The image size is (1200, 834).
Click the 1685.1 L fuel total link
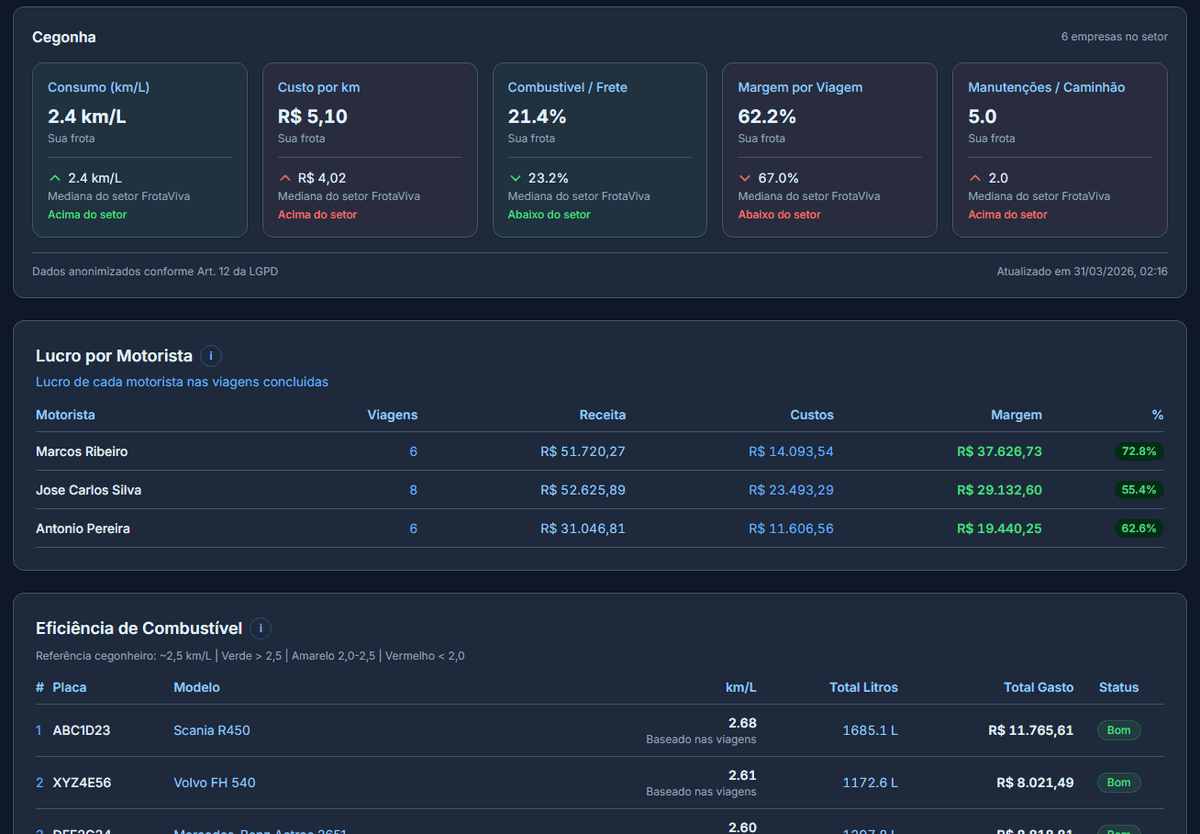(870, 730)
